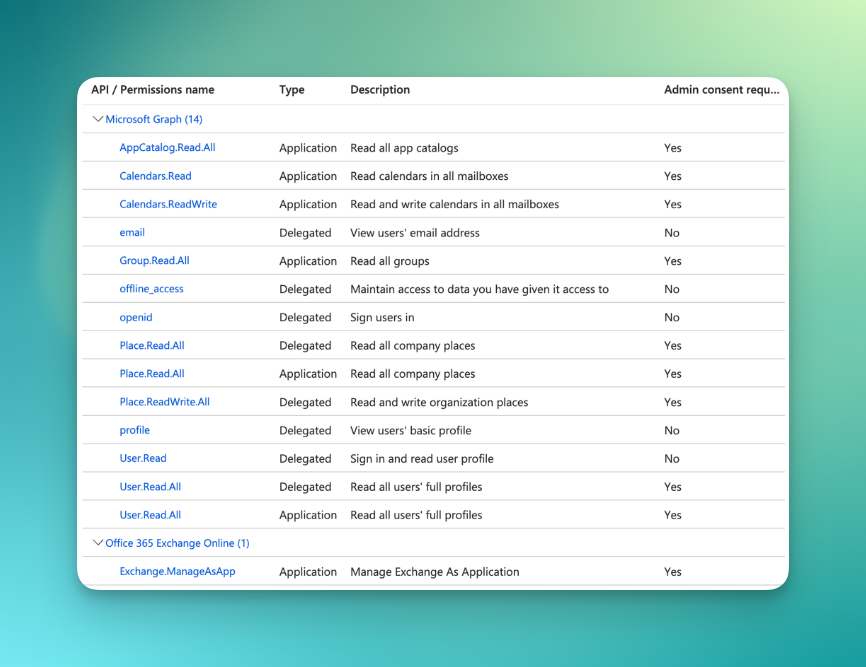Screen dimensions: 866x667
Task: Sort by API / Permissions name column
Action: point(152,90)
